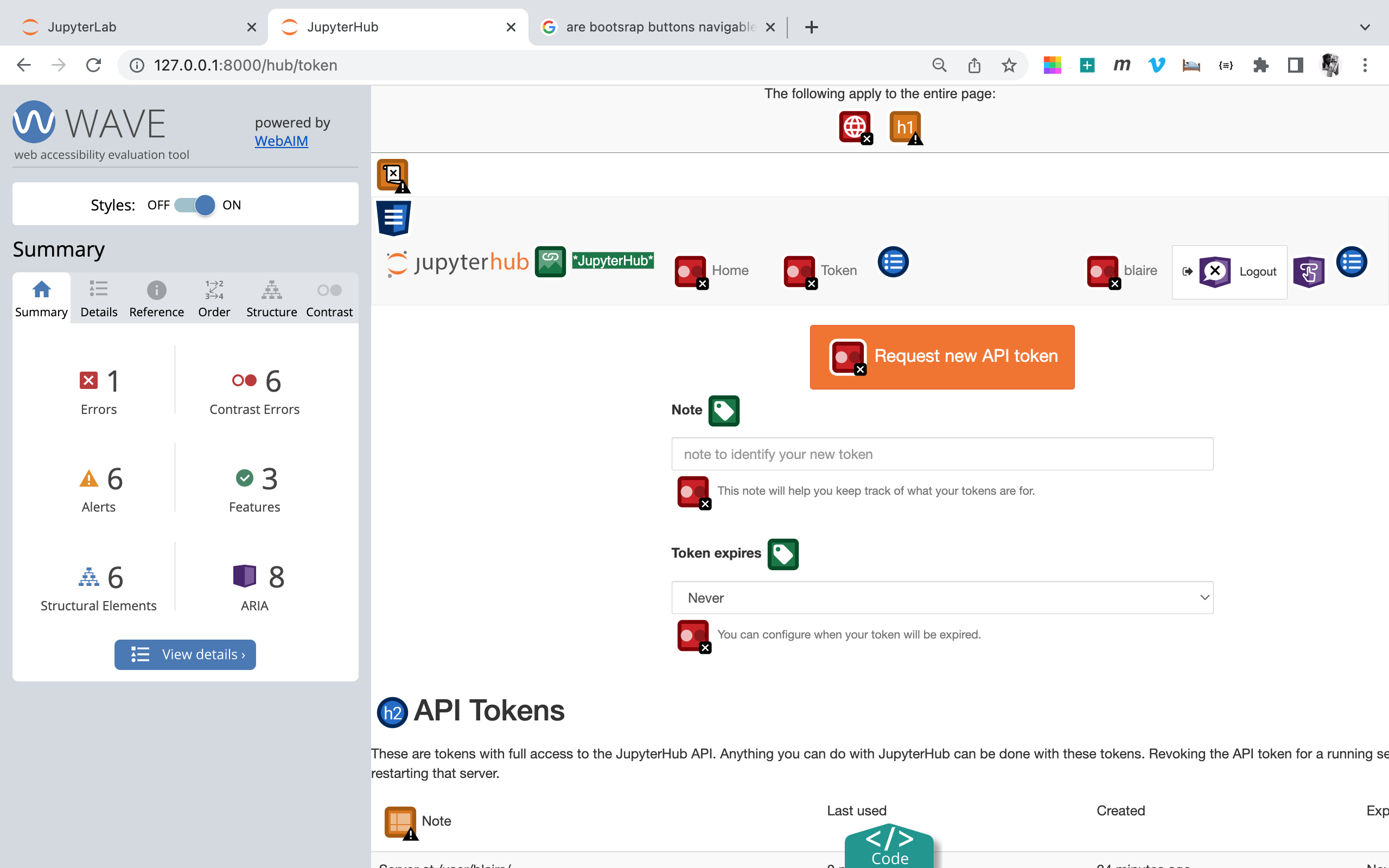Viewport: 1389px width, 868px height.
Task: Open the WebAIM link
Action: (x=281, y=141)
